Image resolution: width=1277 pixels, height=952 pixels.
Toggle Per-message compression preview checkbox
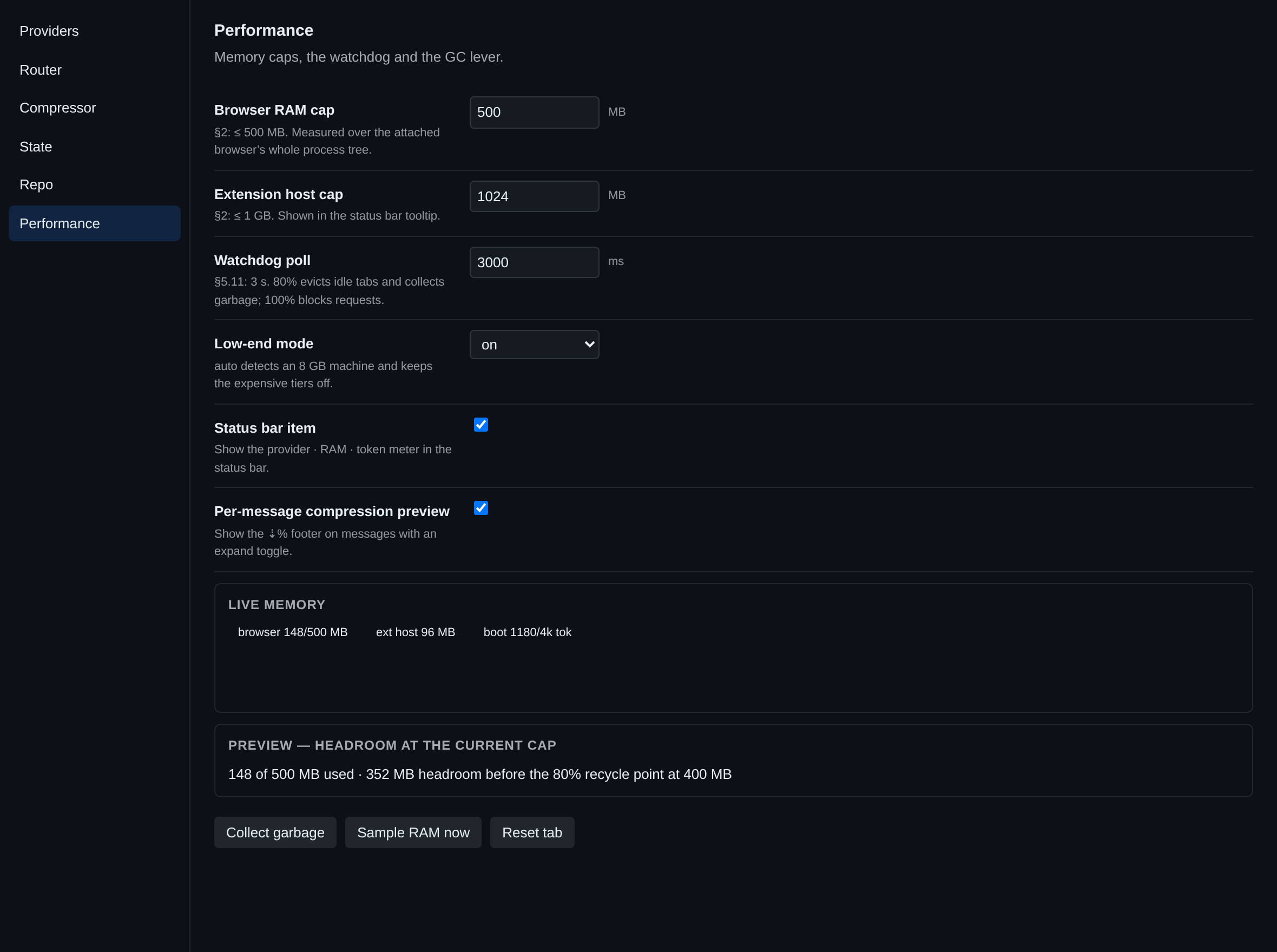[481, 508]
